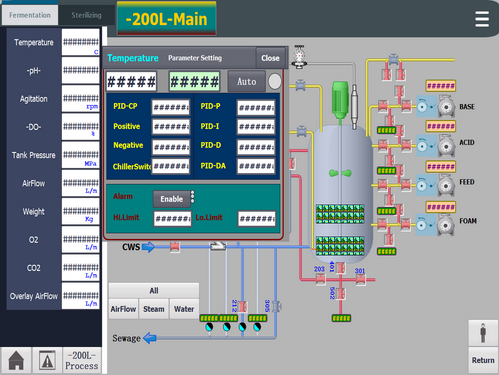
Task: Select the Water filter button
Action: coord(184,309)
